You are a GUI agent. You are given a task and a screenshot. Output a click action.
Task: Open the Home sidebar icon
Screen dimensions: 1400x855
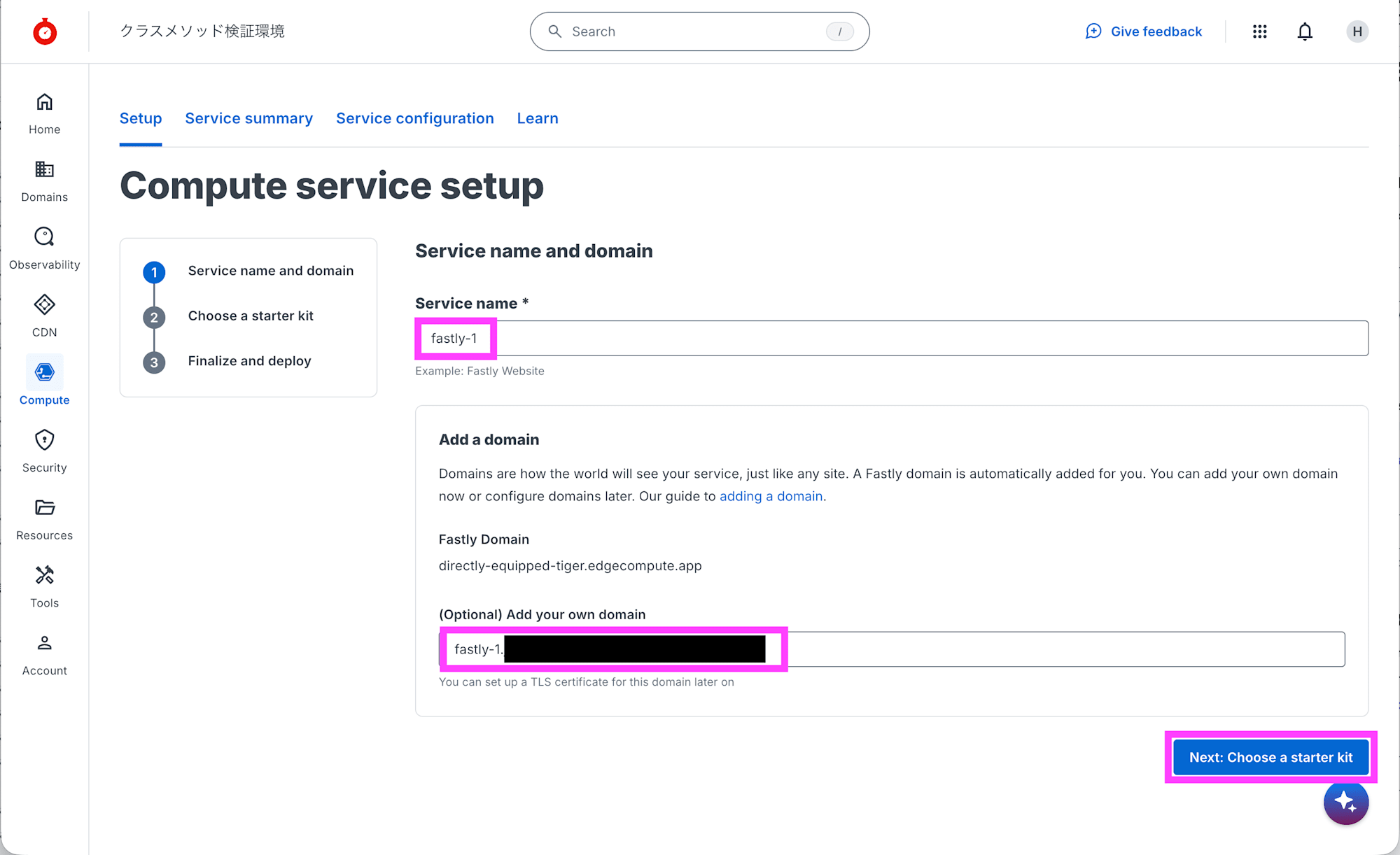(x=44, y=103)
